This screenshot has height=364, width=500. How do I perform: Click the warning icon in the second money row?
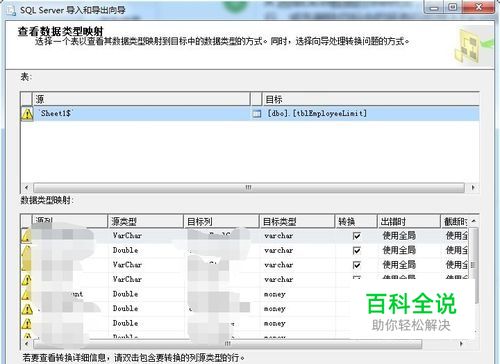pos(27,309)
